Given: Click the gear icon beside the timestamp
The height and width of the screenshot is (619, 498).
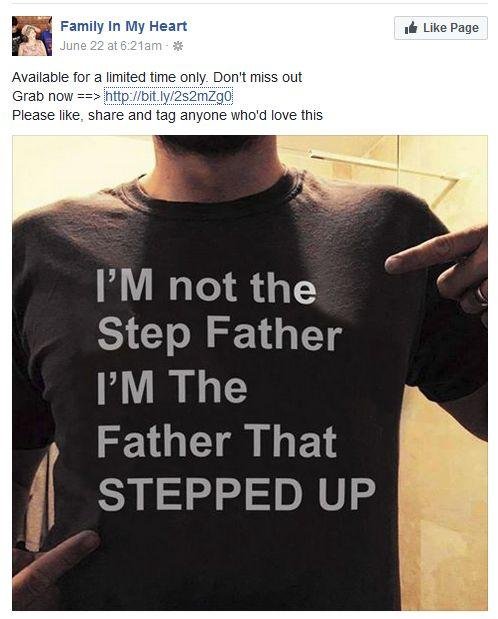Looking at the screenshot, I should (x=178, y=46).
